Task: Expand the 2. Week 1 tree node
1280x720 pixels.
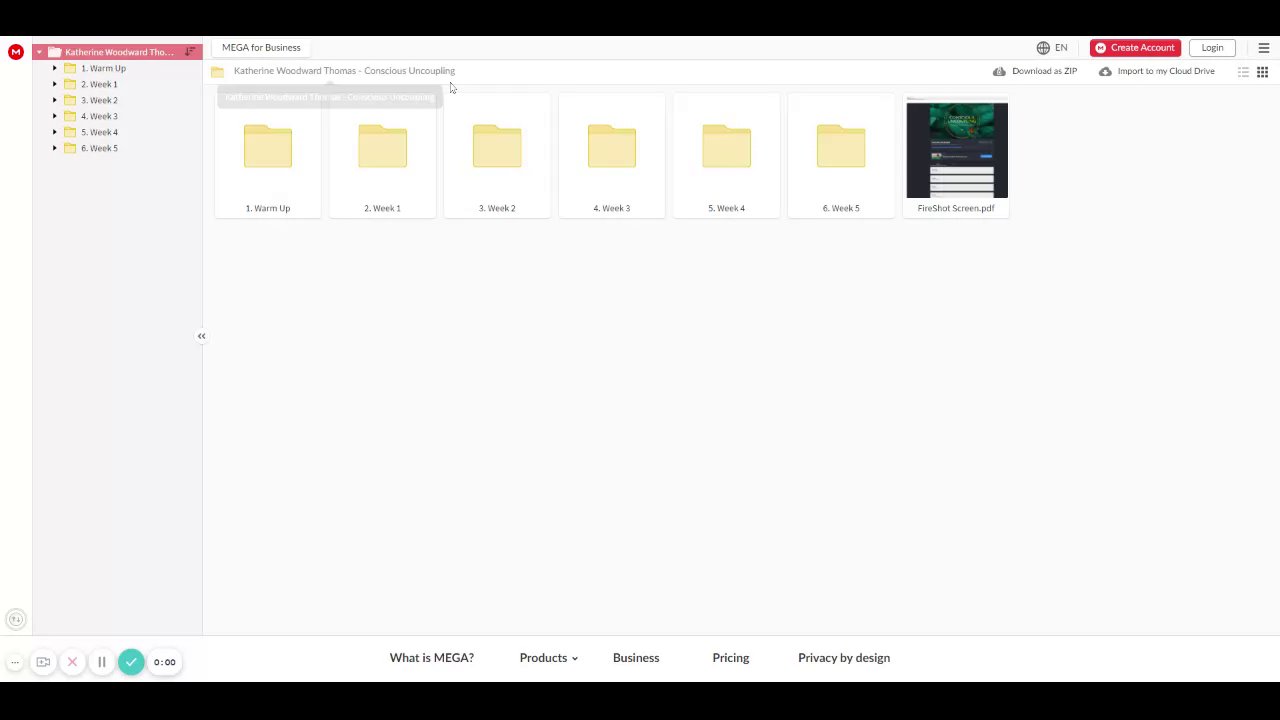Action: pos(55,84)
